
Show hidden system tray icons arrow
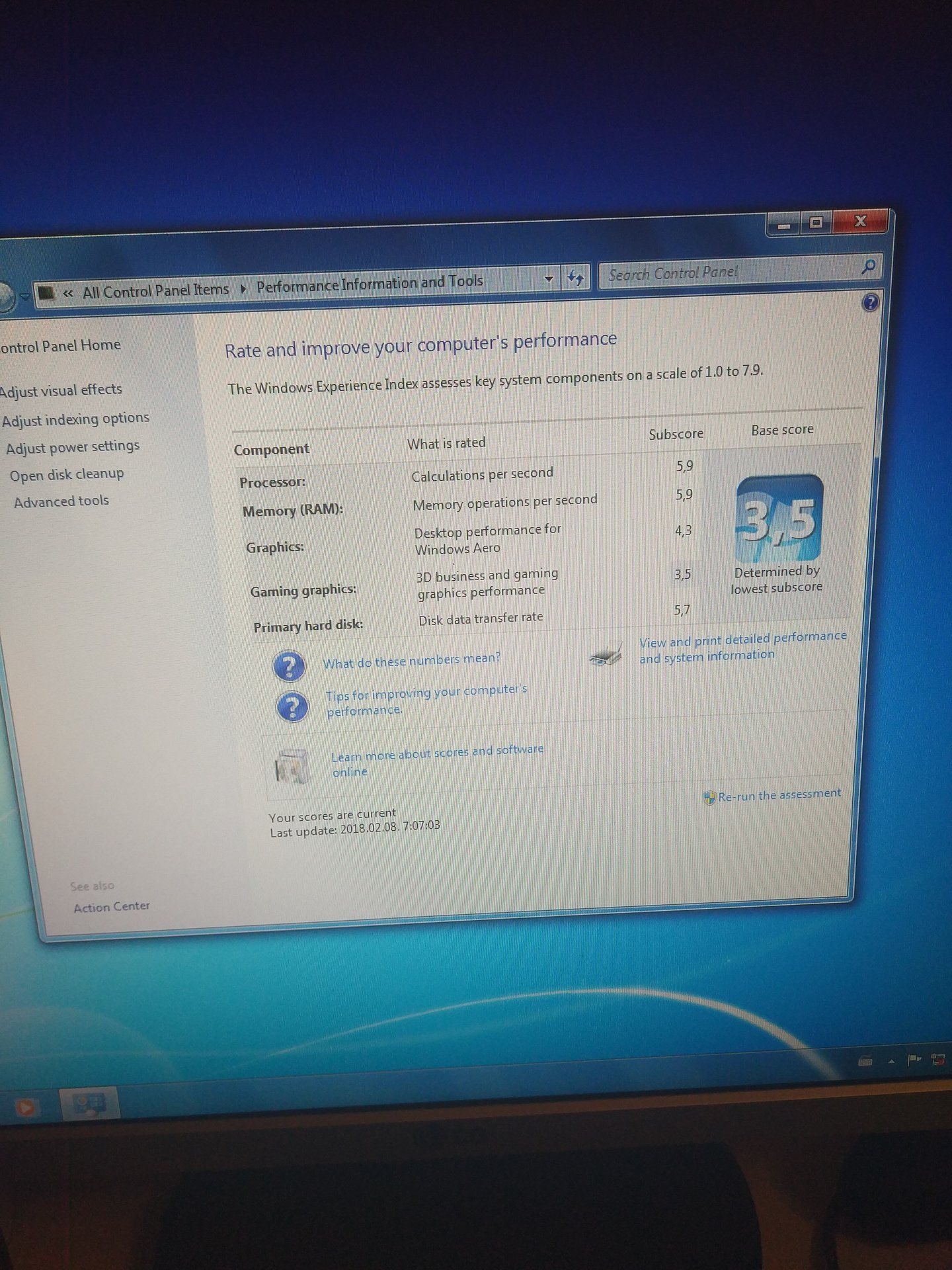coord(891,1062)
